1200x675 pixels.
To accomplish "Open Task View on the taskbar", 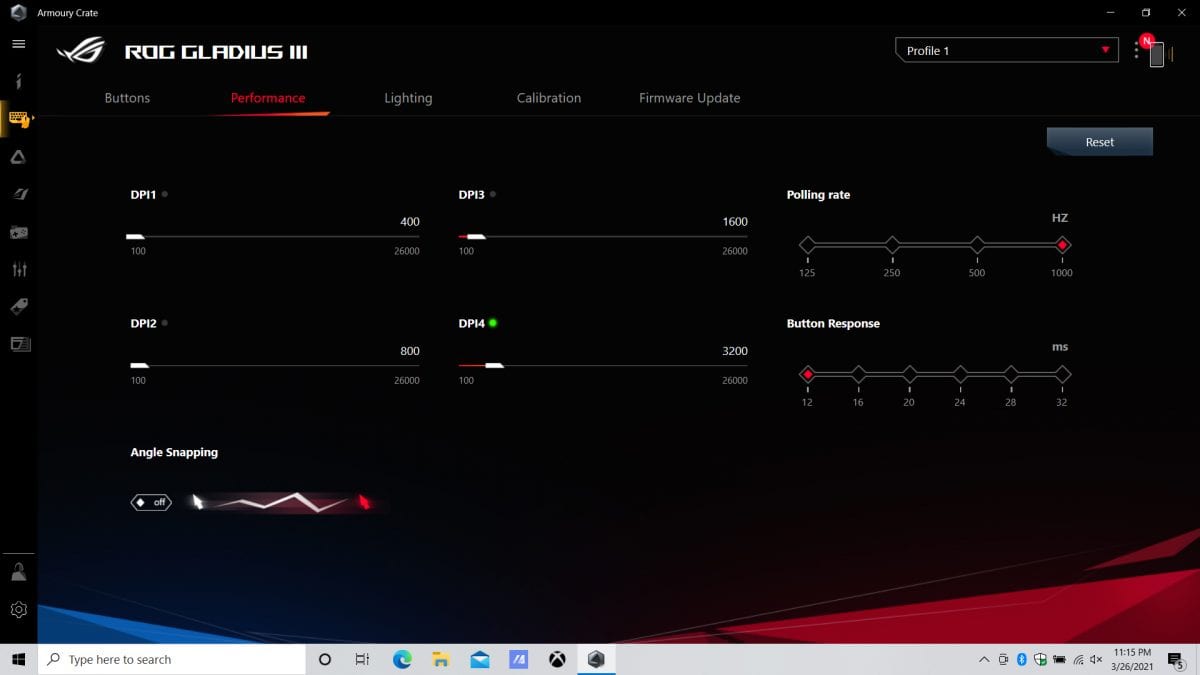I will tap(363, 659).
